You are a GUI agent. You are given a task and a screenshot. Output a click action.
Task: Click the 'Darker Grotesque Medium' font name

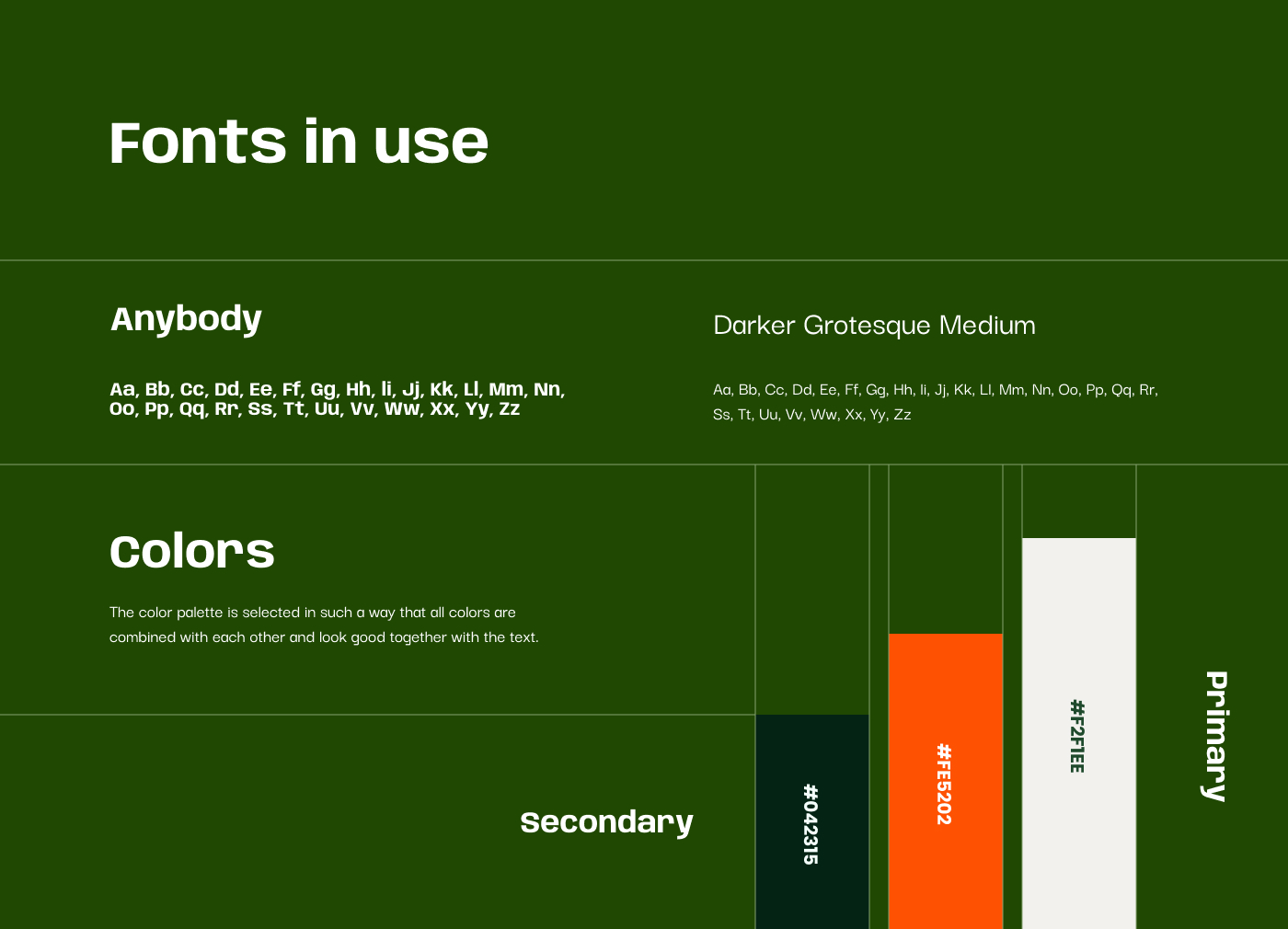874,325
